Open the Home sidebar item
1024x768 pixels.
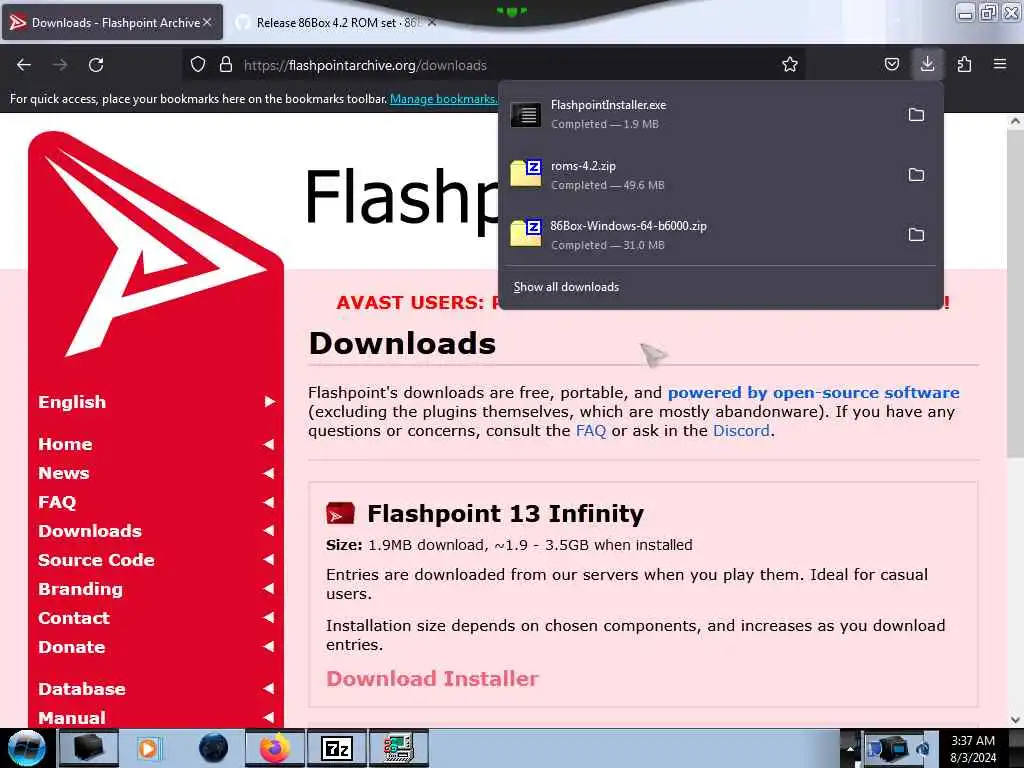pos(156,444)
